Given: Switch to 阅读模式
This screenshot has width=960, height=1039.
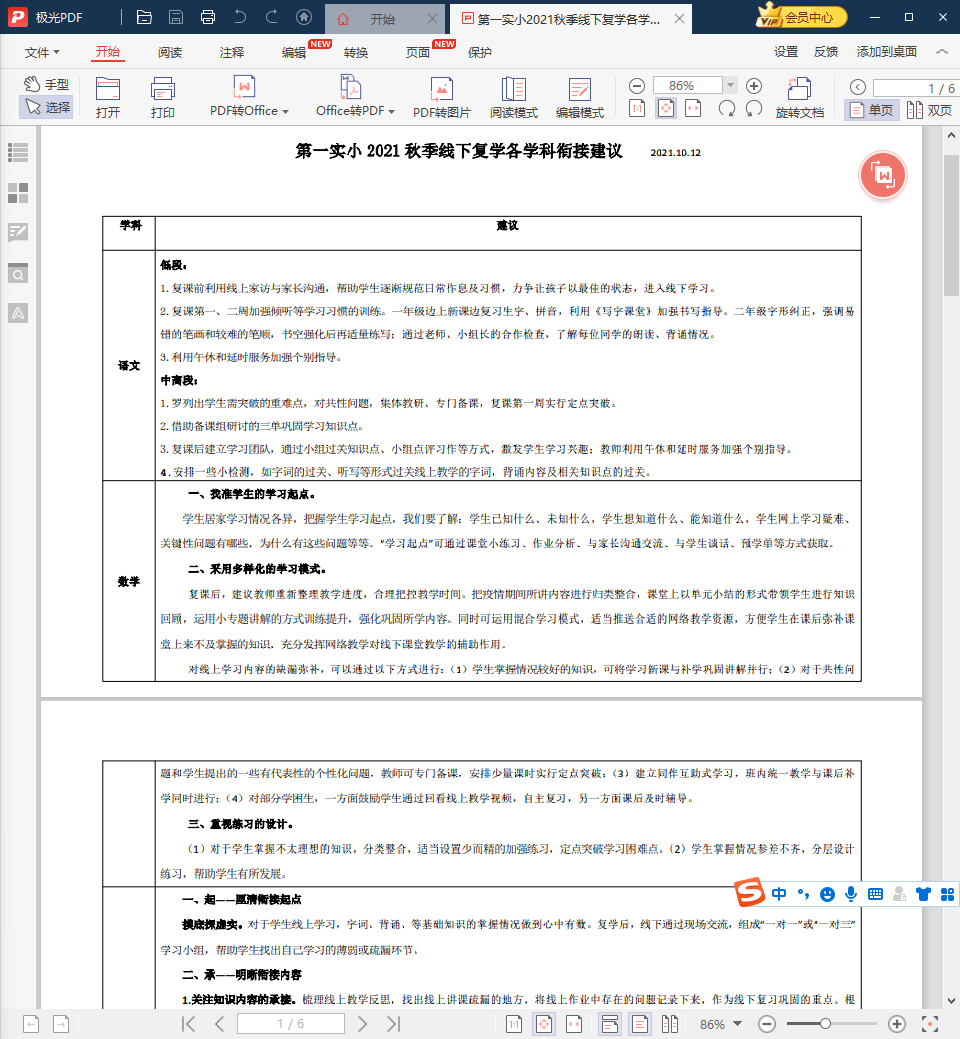Looking at the screenshot, I should pyautogui.click(x=513, y=97).
